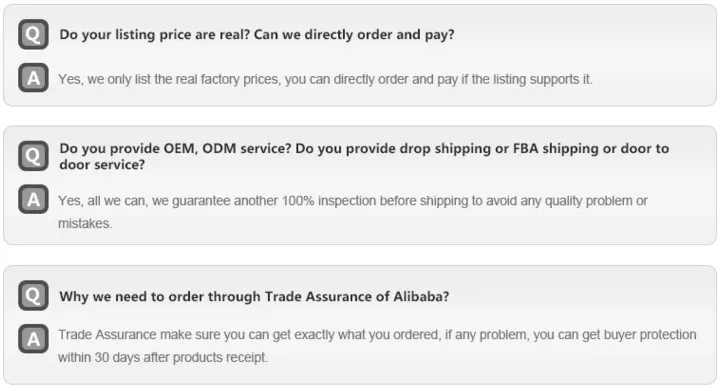Click the phrase 'Can we directly order and pay?'
721x387 pixels.
point(354,34)
